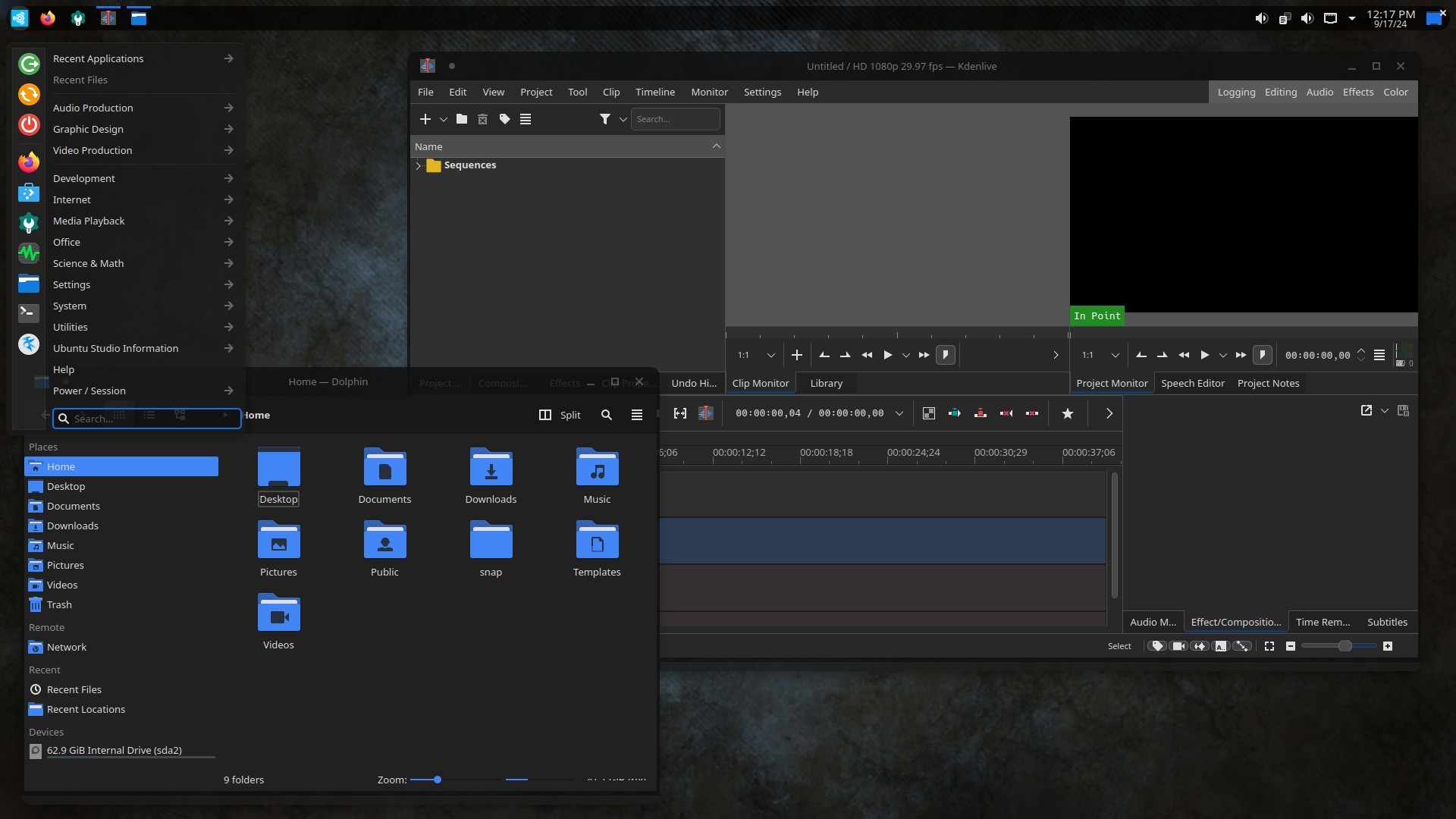Expand the Sequences folder in project bin
The height and width of the screenshot is (819, 1456).
click(419, 165)
